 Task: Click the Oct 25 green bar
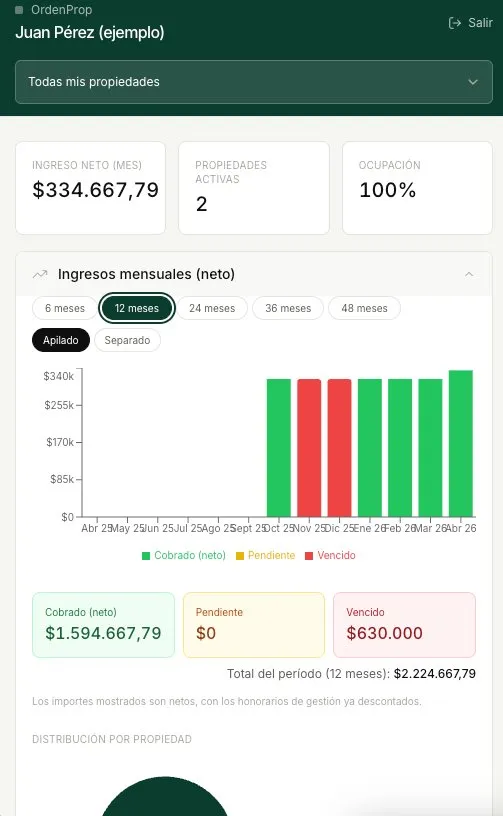279,448
